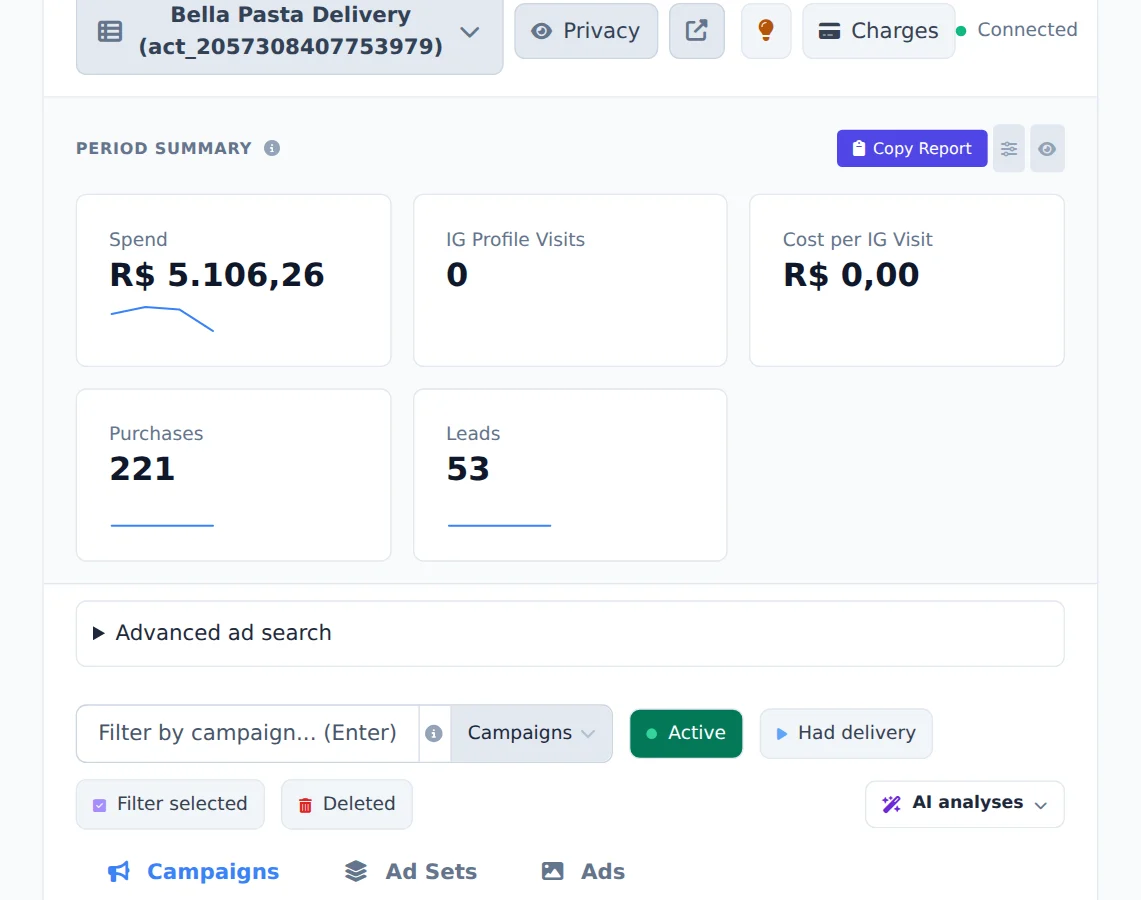
Task: Open the AI analyses dropdown
Action: point(965,804)
